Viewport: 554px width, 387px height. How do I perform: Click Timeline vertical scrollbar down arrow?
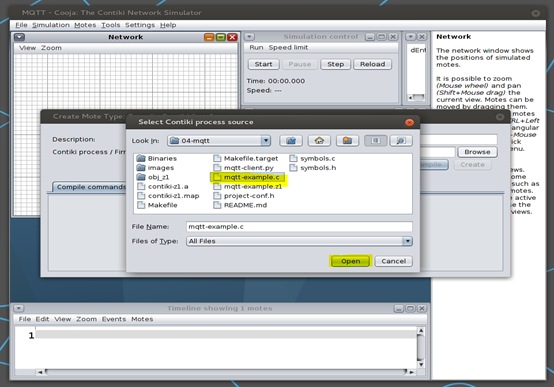[x=421, y=364]
